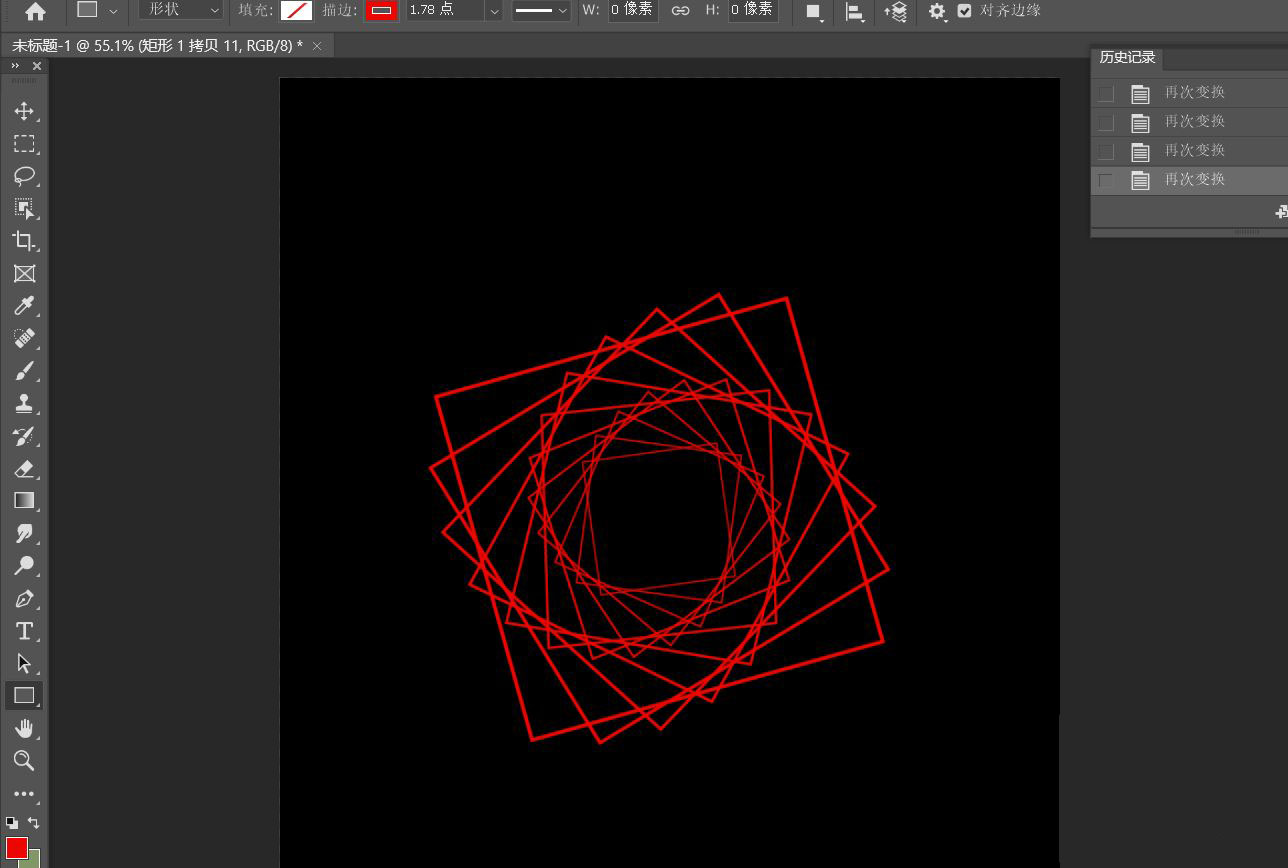Select the Move tool
Image resolution: width=1288 pixels, height=868 pixels.
click(x=24, y=111)
